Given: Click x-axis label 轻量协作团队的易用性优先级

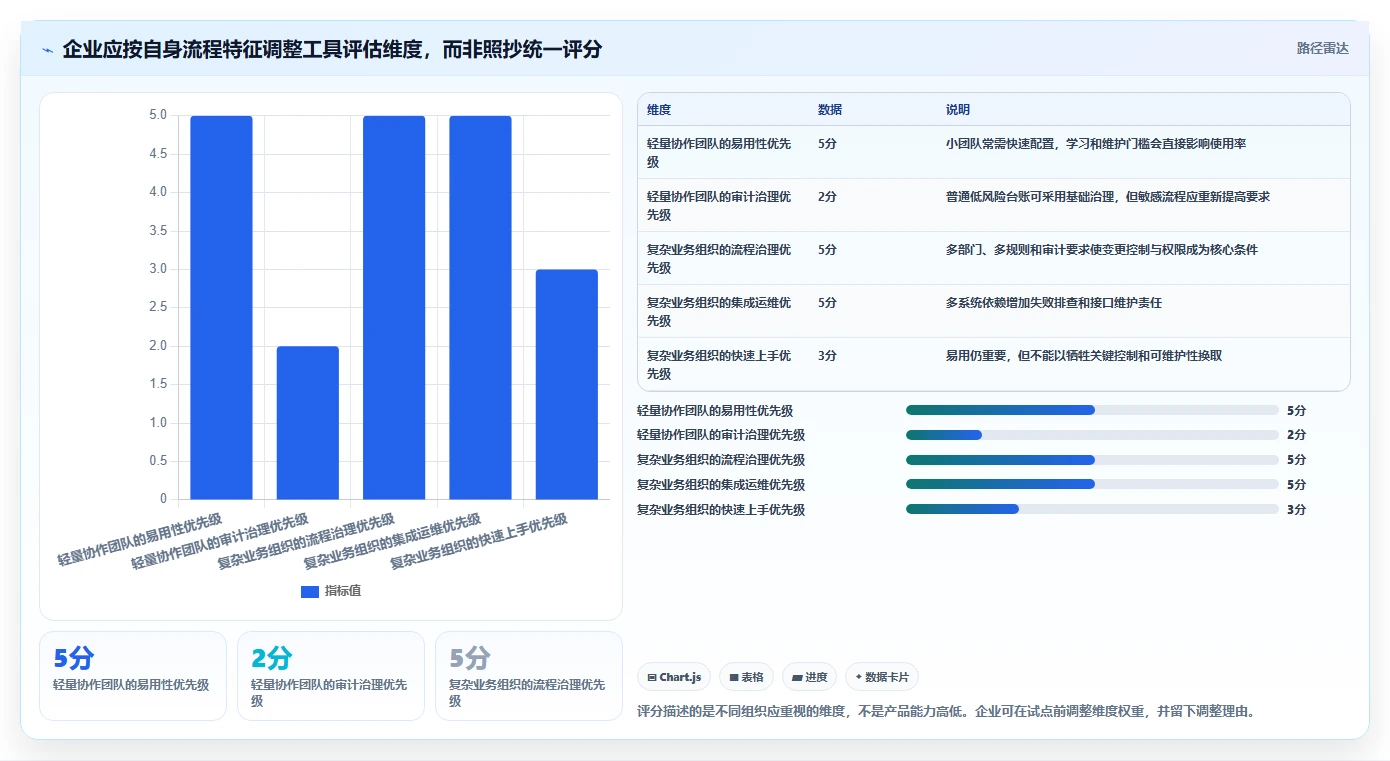Looking at the screenshot, I should [139, 541].
